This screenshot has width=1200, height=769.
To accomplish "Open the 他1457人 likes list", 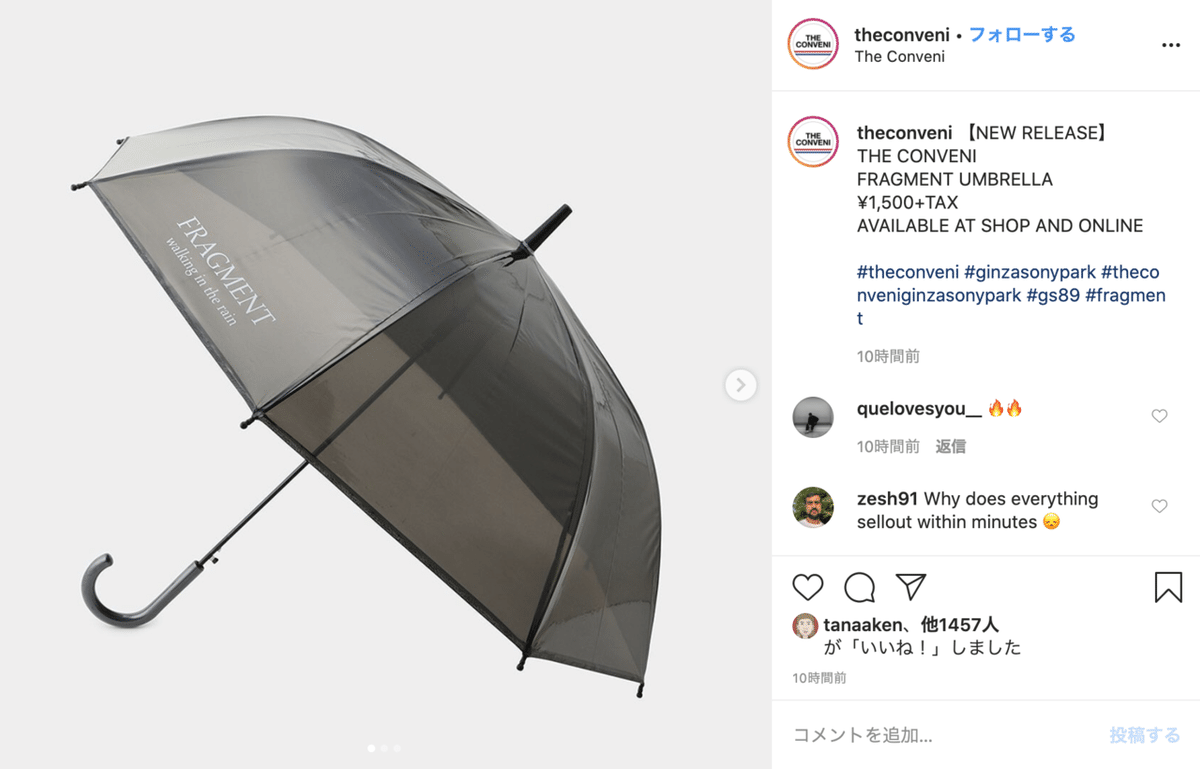I will pyautogui.click(x=959, y=625).
